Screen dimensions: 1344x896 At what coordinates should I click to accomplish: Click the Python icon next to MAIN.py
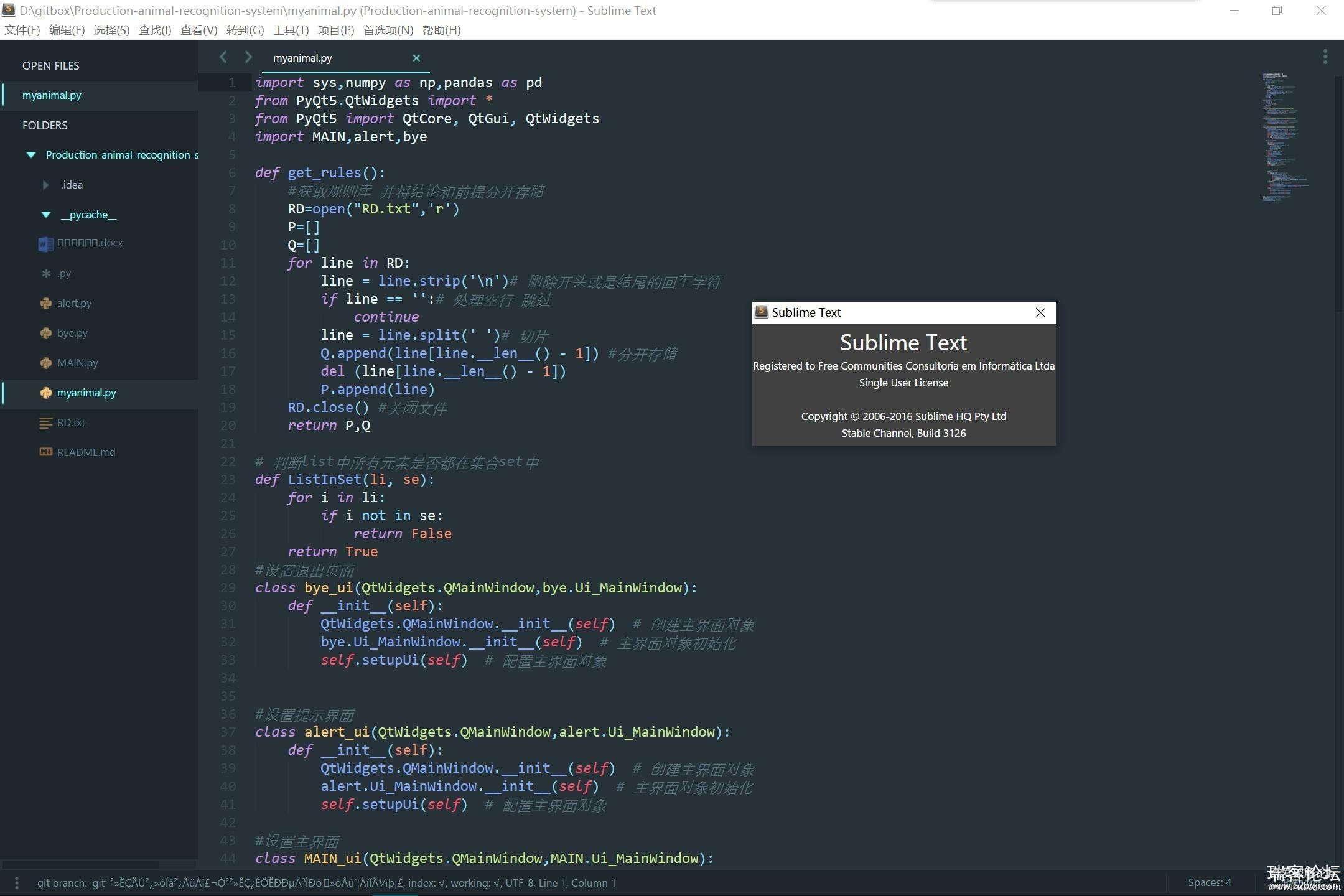click(46, 363)
